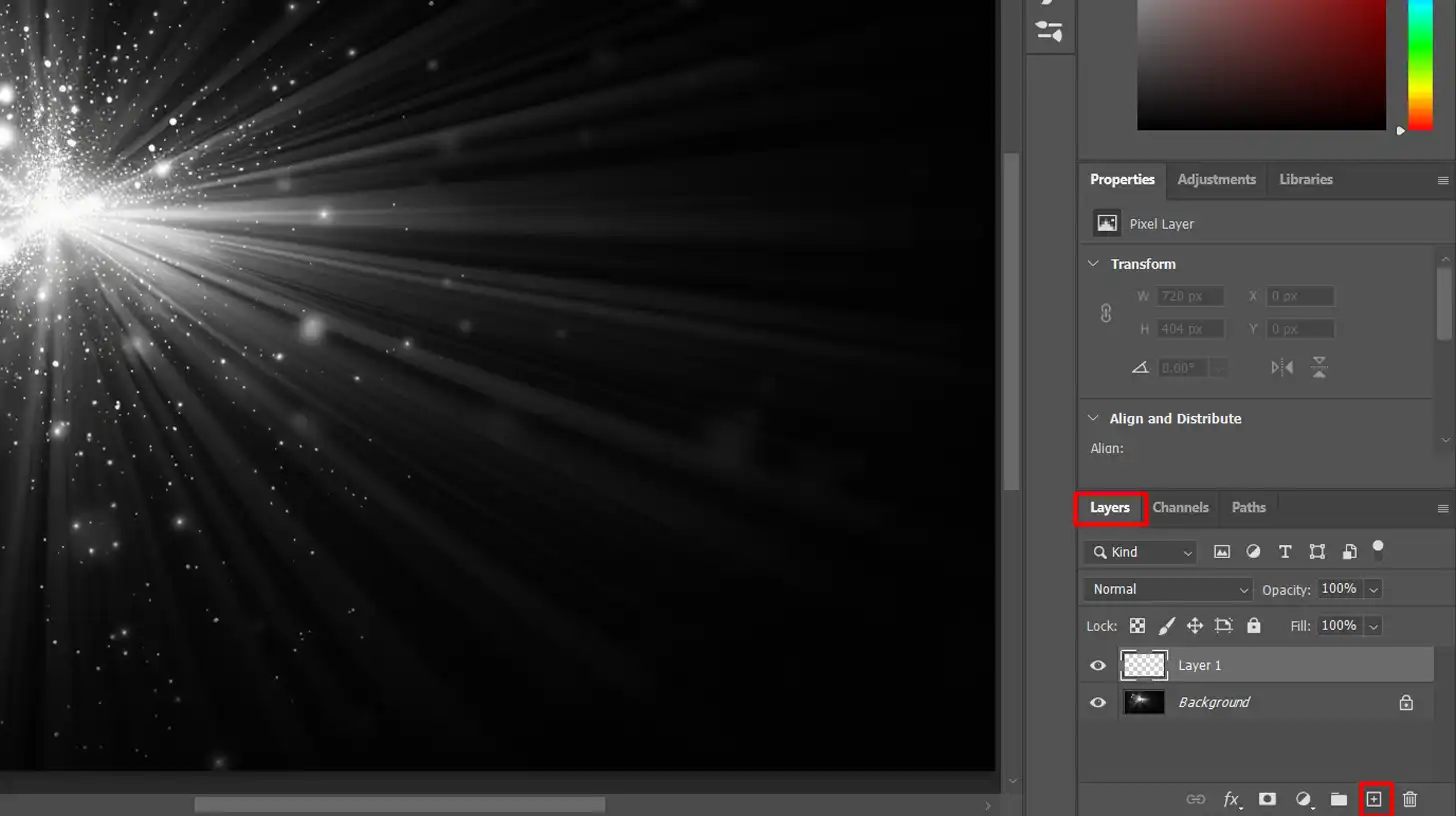
Task: Open the Properties tab
Action: pyautogui.click(x=1122, y=179)
